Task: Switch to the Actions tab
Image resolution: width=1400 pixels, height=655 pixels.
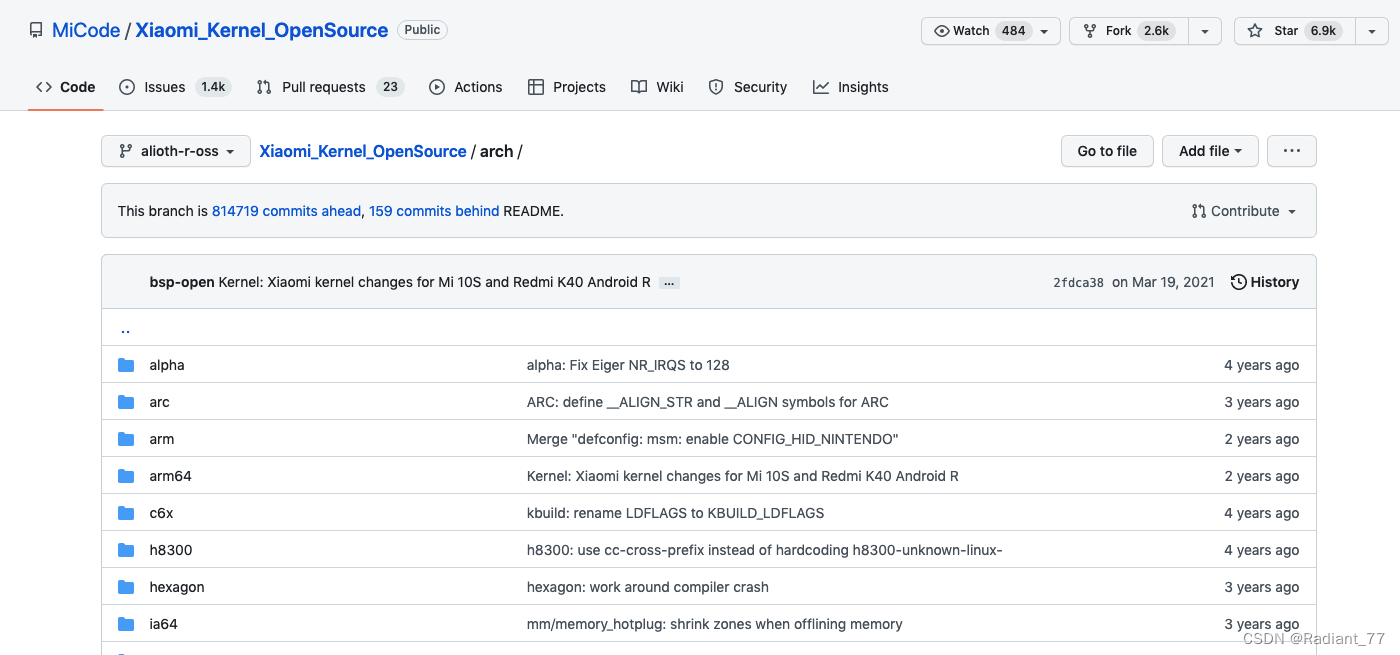Action: pyautogui.click(x=465, y=87)
